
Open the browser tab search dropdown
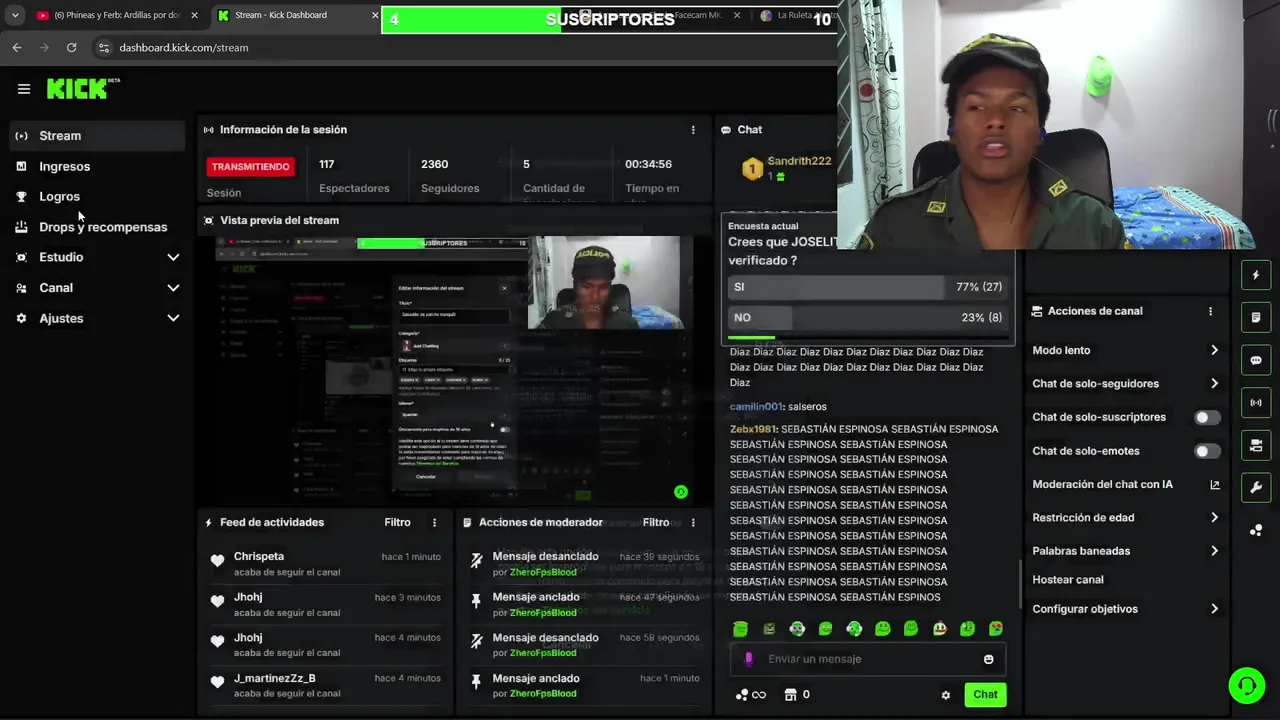pyautogui.click(x=15, y=15)
